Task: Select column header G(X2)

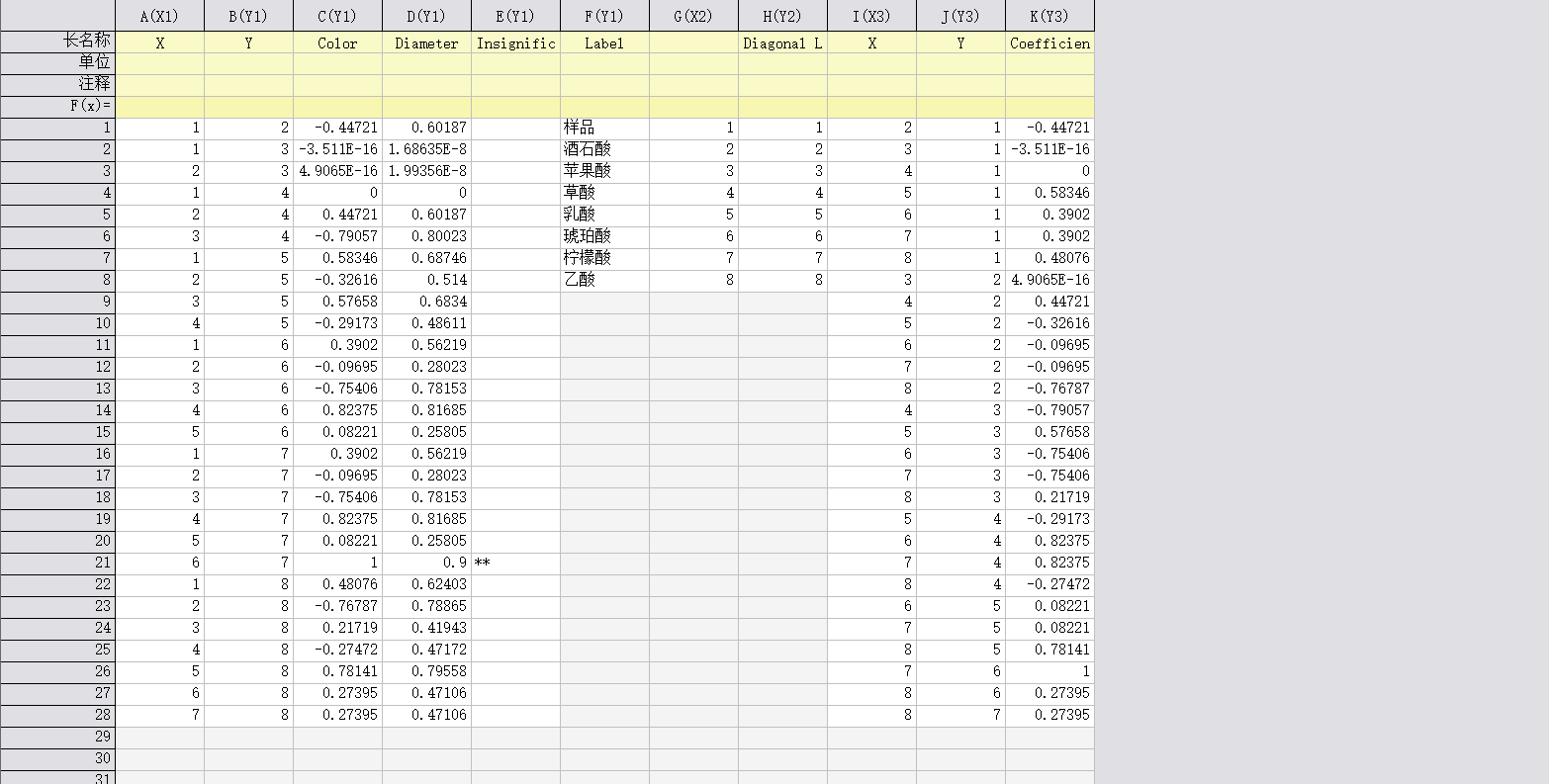Action: pos(693,16)
